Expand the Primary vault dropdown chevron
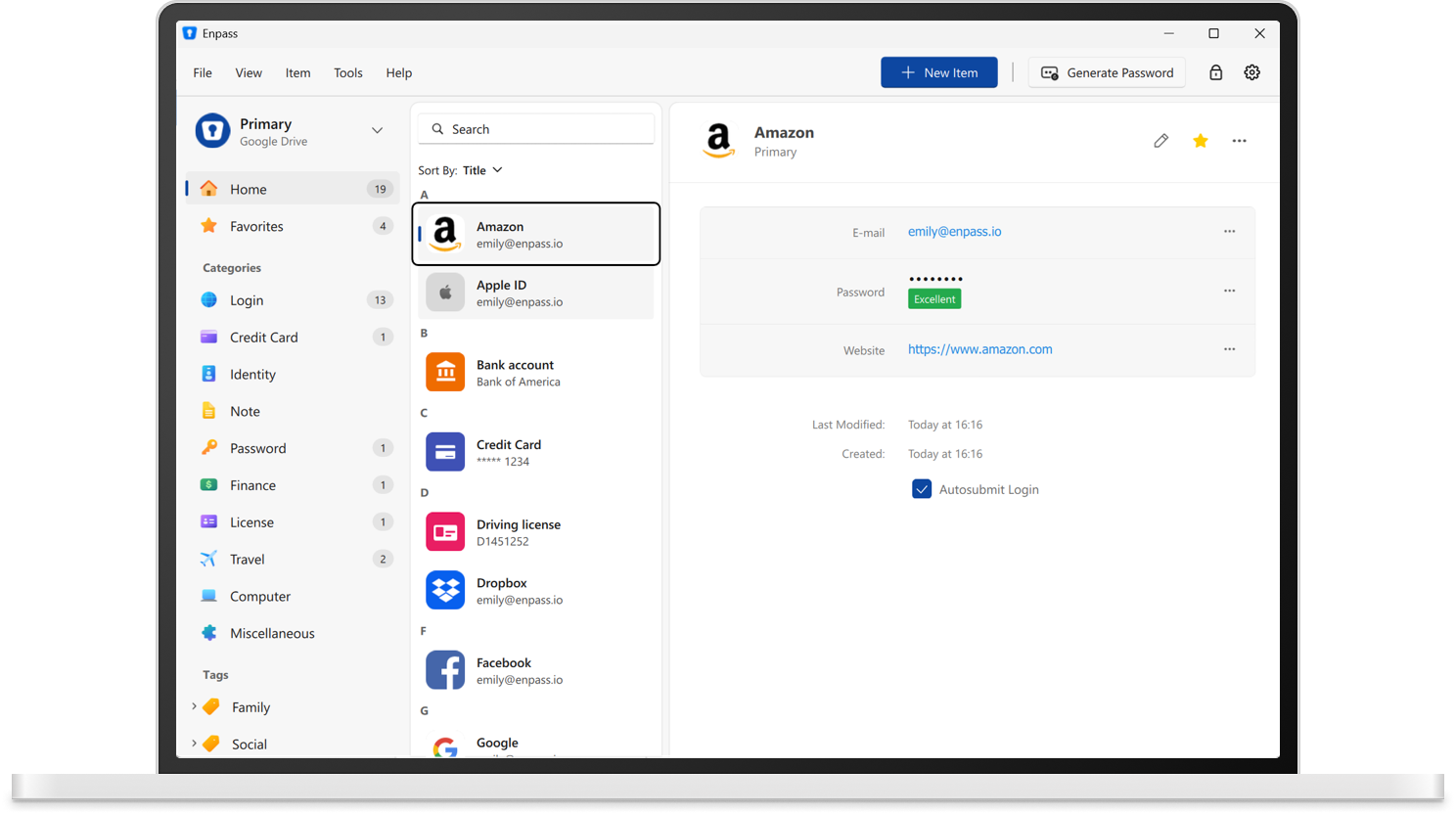Image resolution: width=1456 pixels, height=813 pixels. pyautogui.click(x=377, y=131)
